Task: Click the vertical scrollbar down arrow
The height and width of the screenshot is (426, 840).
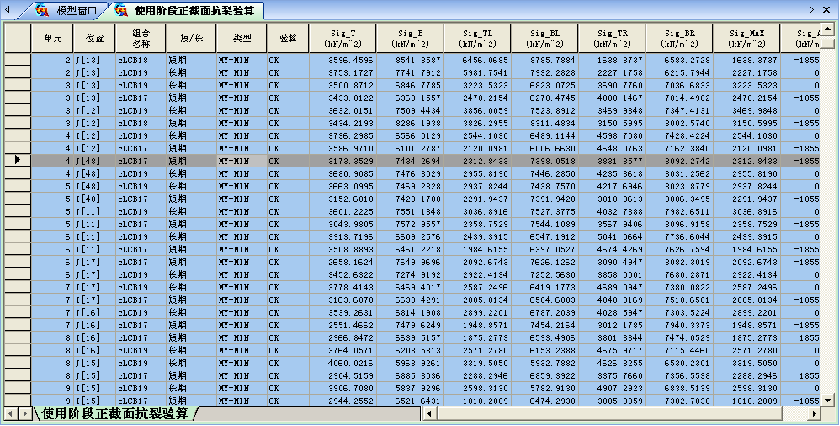Action: coord(828,400)
